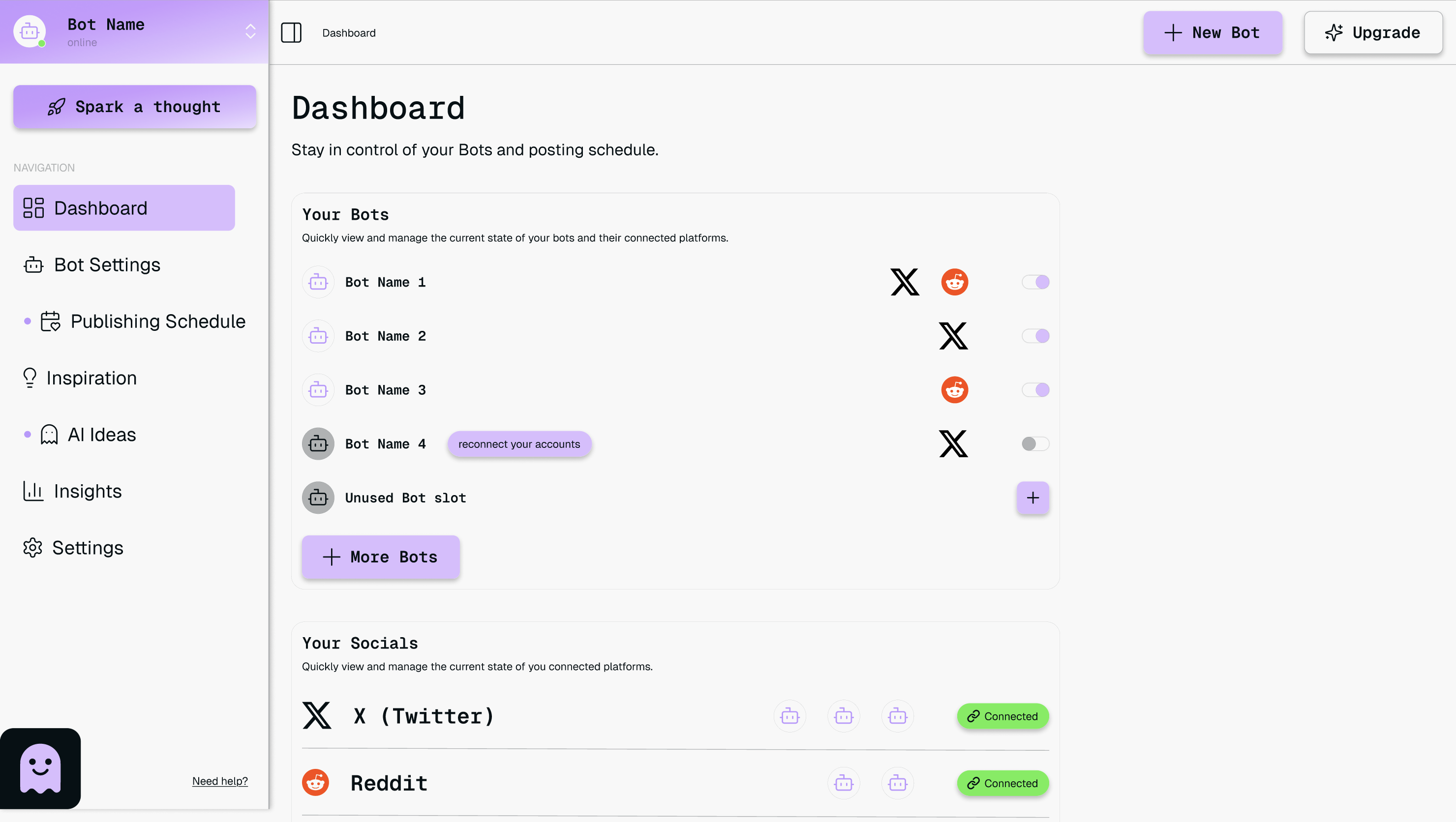Add bot to the unused slot plus
The width and height of the screenshot is (1456, 822).
[x=1032, y=498]
